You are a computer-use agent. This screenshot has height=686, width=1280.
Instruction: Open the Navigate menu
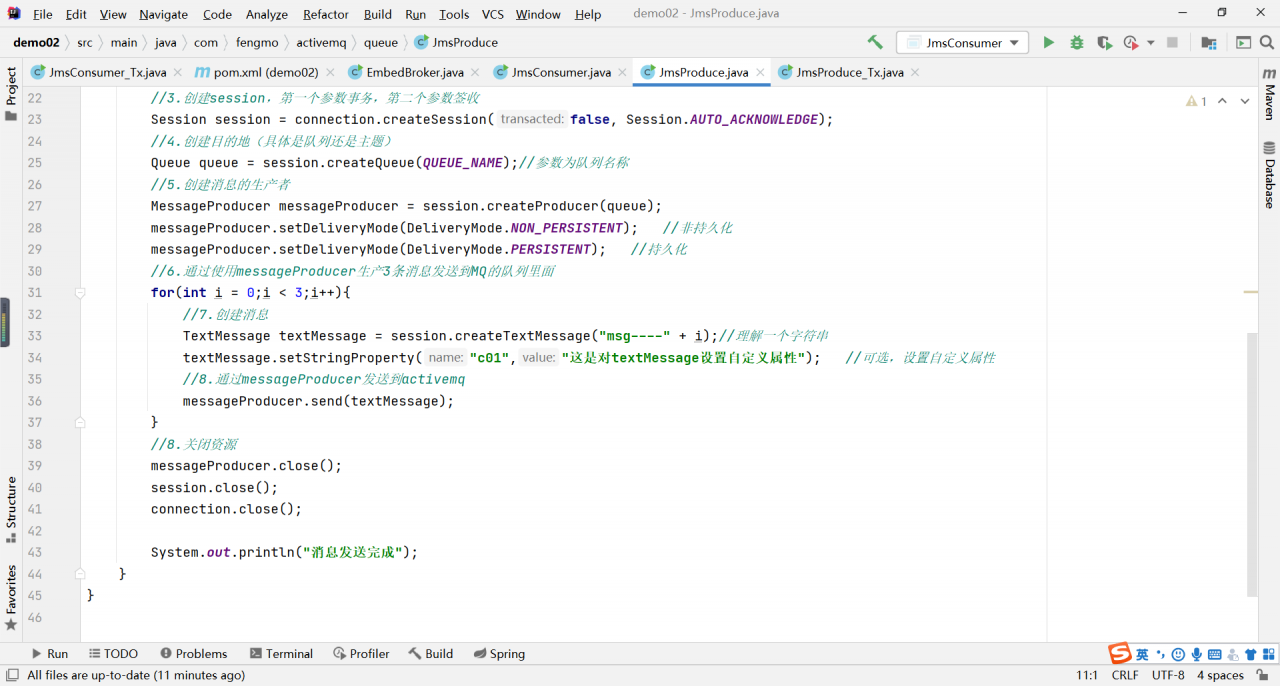(163, 14)
